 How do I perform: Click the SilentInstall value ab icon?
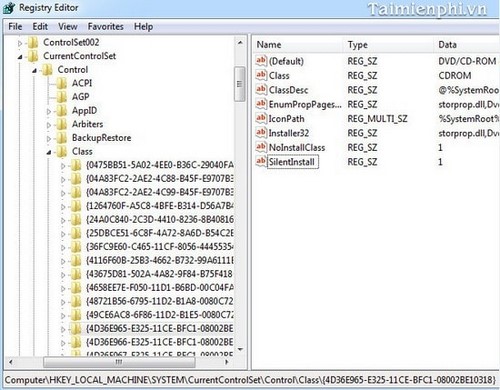click(261, 162)
